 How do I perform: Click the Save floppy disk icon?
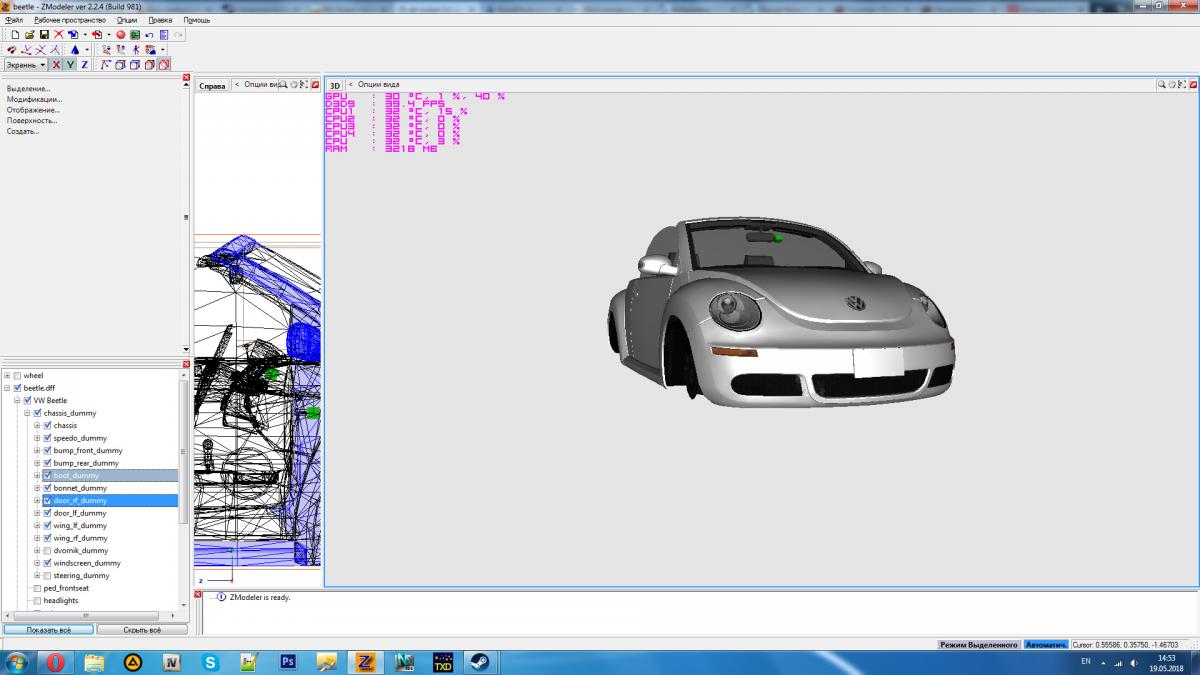point(44,34)
